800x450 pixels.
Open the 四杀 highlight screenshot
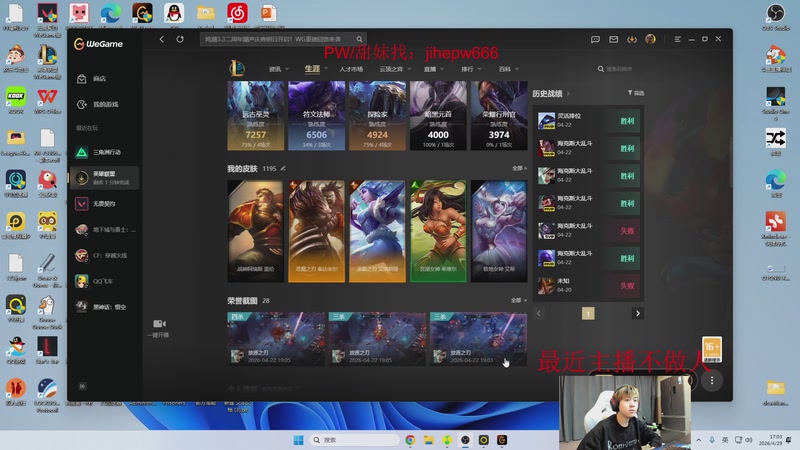(x=276, y=339)
